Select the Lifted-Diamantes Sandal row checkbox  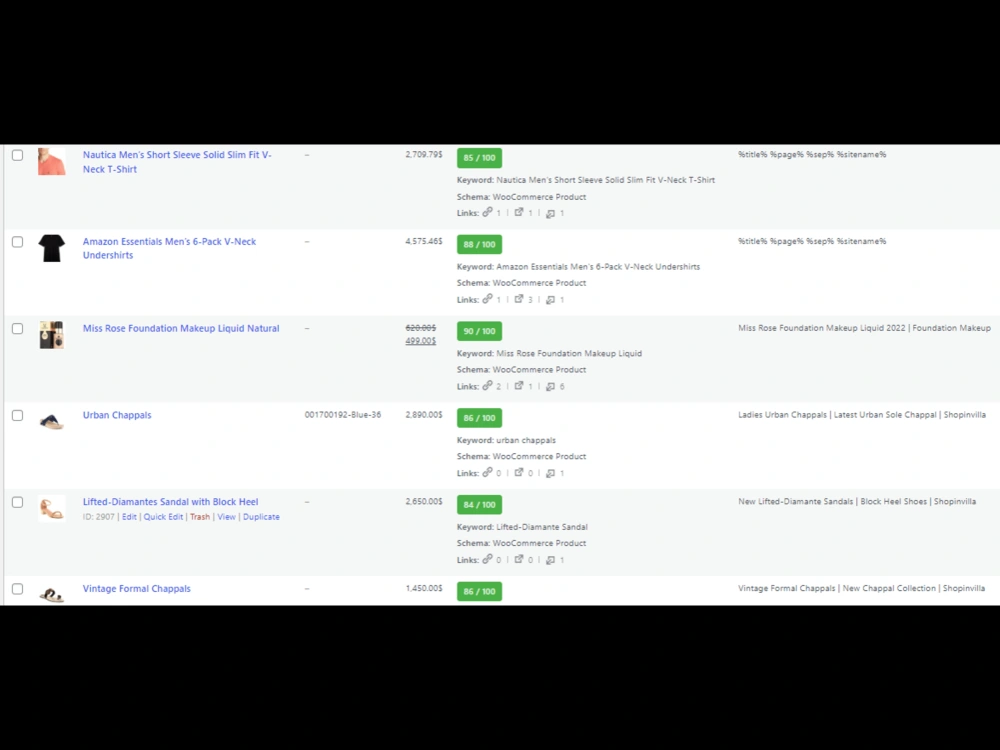(x=17, y=502)
